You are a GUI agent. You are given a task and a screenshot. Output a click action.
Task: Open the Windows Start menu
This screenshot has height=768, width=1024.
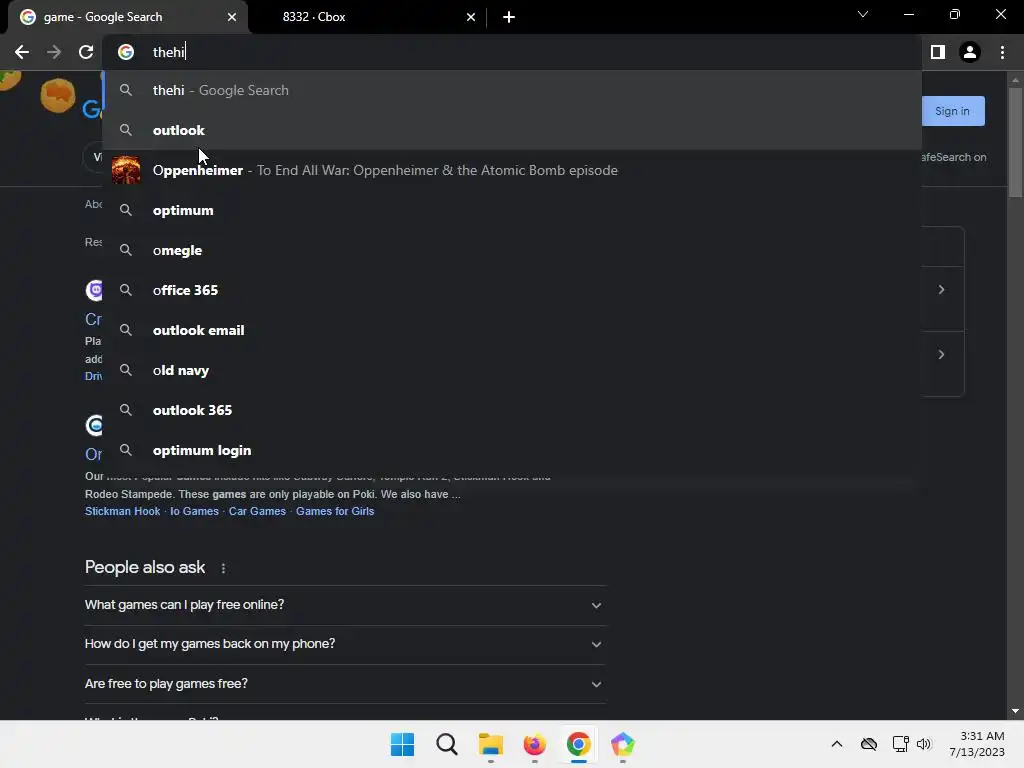pos(402,744)
